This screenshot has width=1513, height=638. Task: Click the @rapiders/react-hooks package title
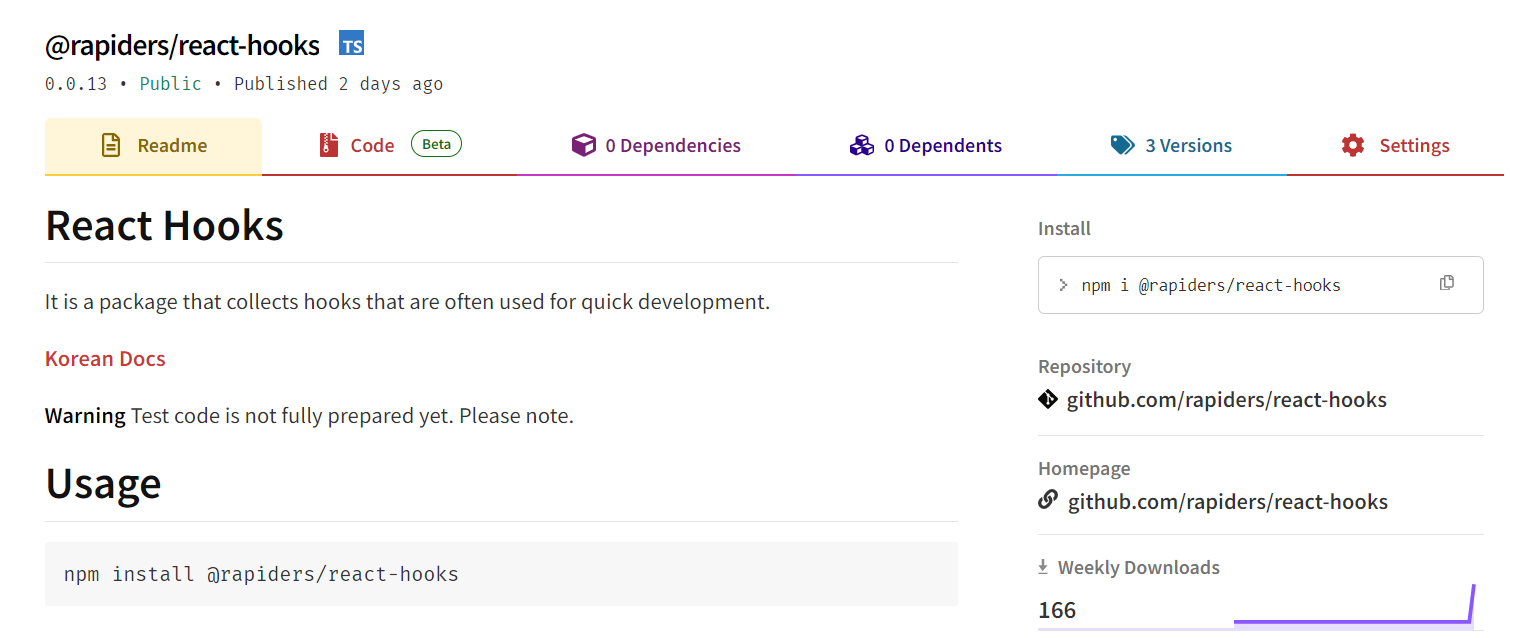pos(183,45)
